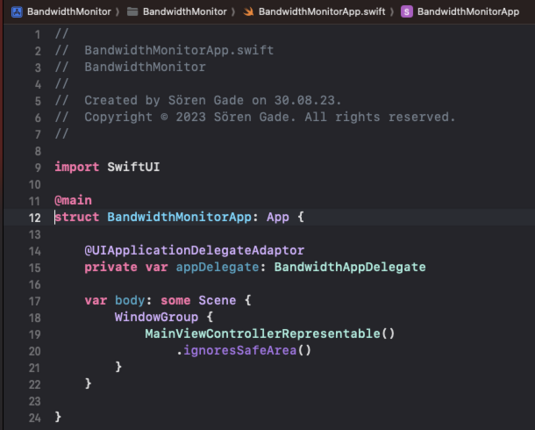
Task: Click 'body' property name
Action: [x=130, y=301]
